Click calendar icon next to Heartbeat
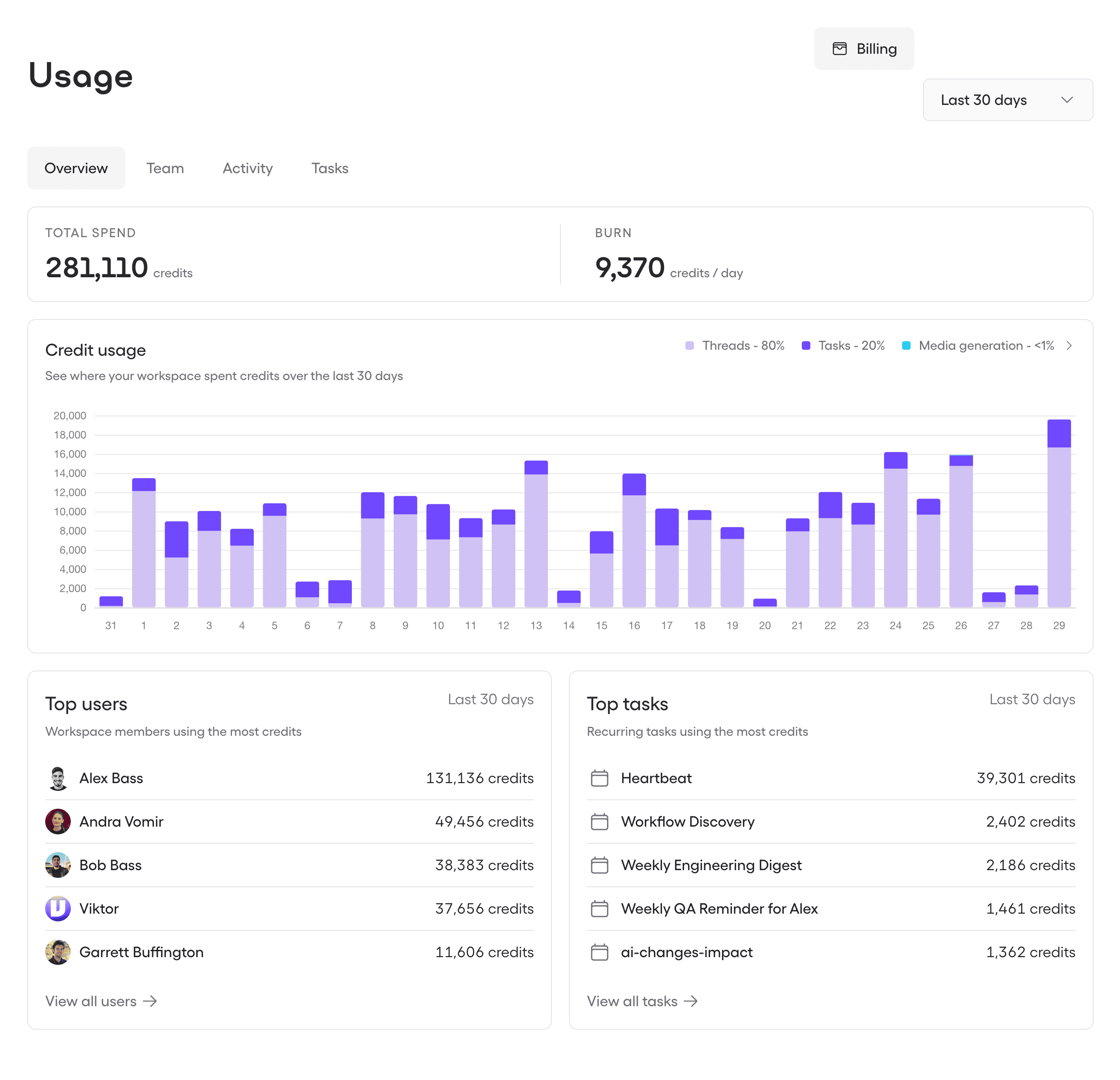Image resolution: width=1120 pixels, height=1080 pixels. pos(599,778)
